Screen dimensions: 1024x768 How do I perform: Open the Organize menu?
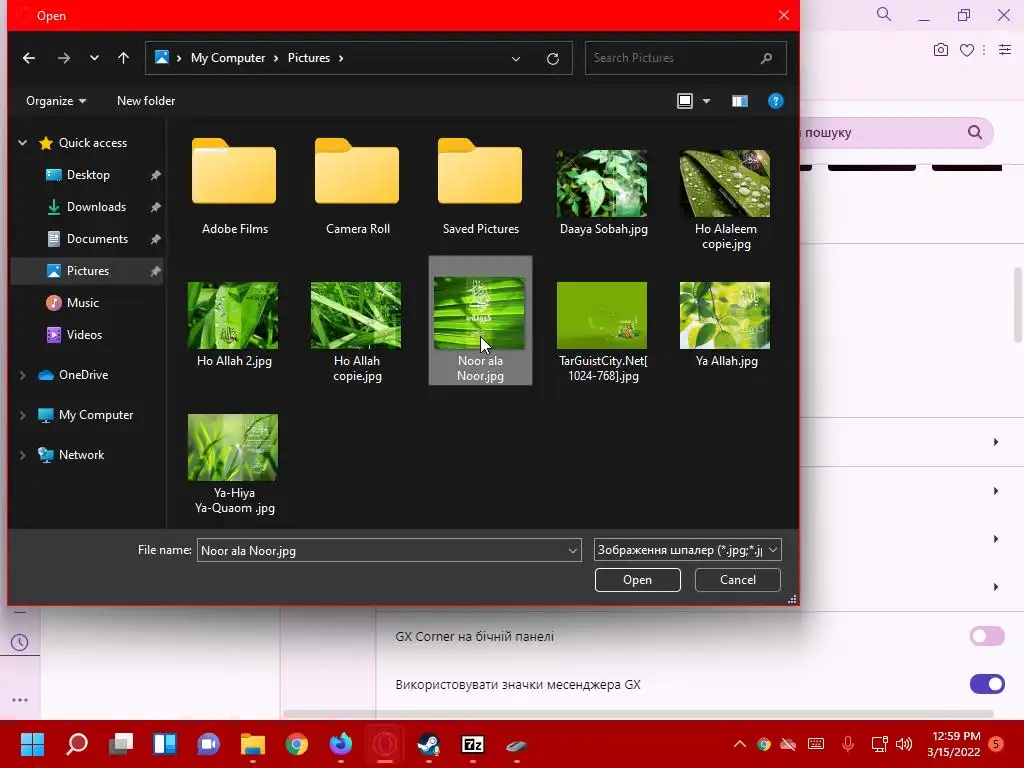coord(56,101)
